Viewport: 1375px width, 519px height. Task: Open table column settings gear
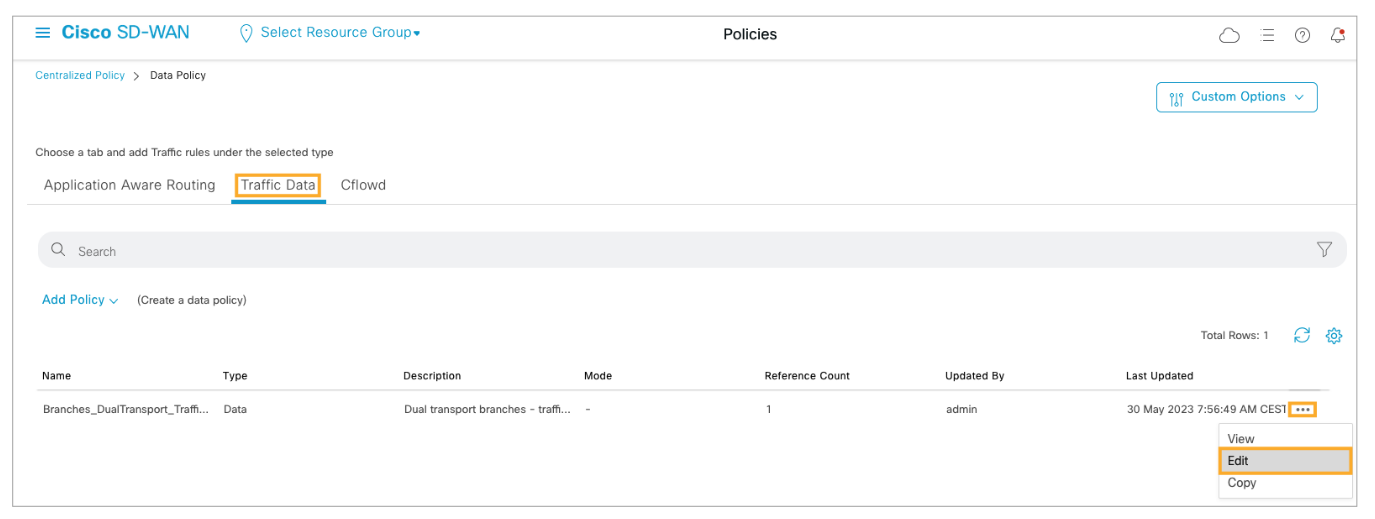(x=1333, y=336)
